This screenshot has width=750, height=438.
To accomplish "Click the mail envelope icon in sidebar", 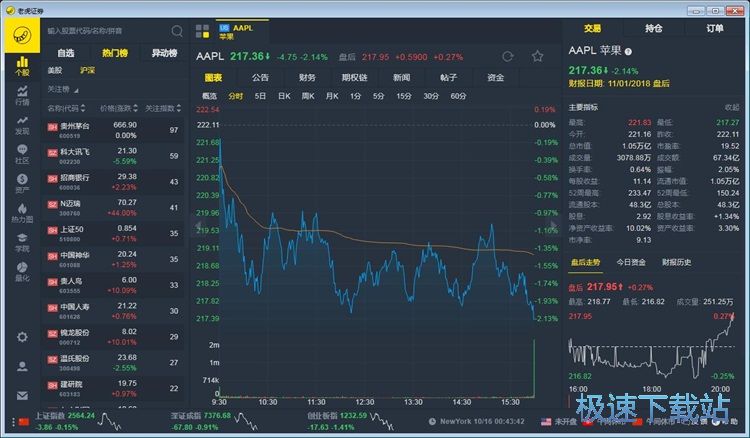I will (21, 395).
